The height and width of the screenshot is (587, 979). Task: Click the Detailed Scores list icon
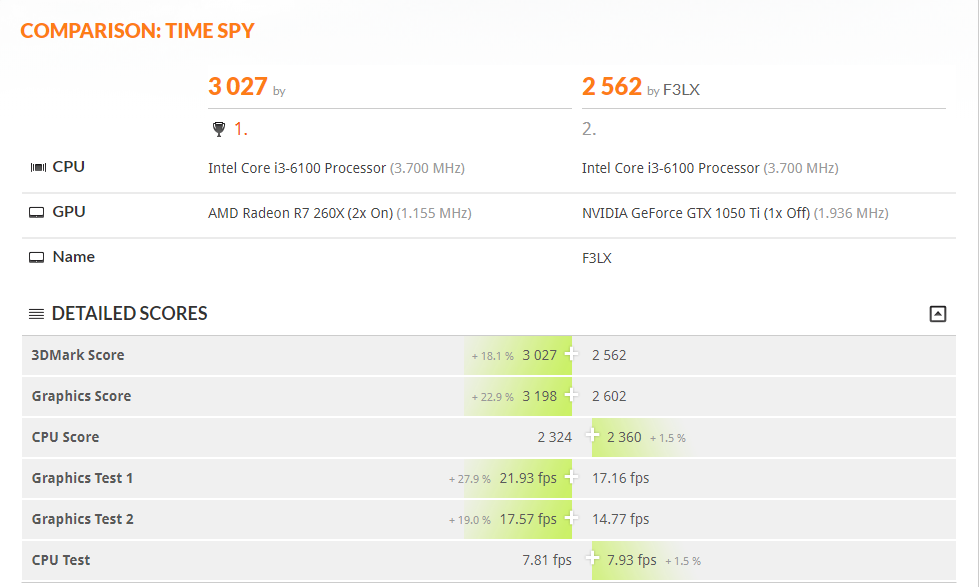pos(36,313)
